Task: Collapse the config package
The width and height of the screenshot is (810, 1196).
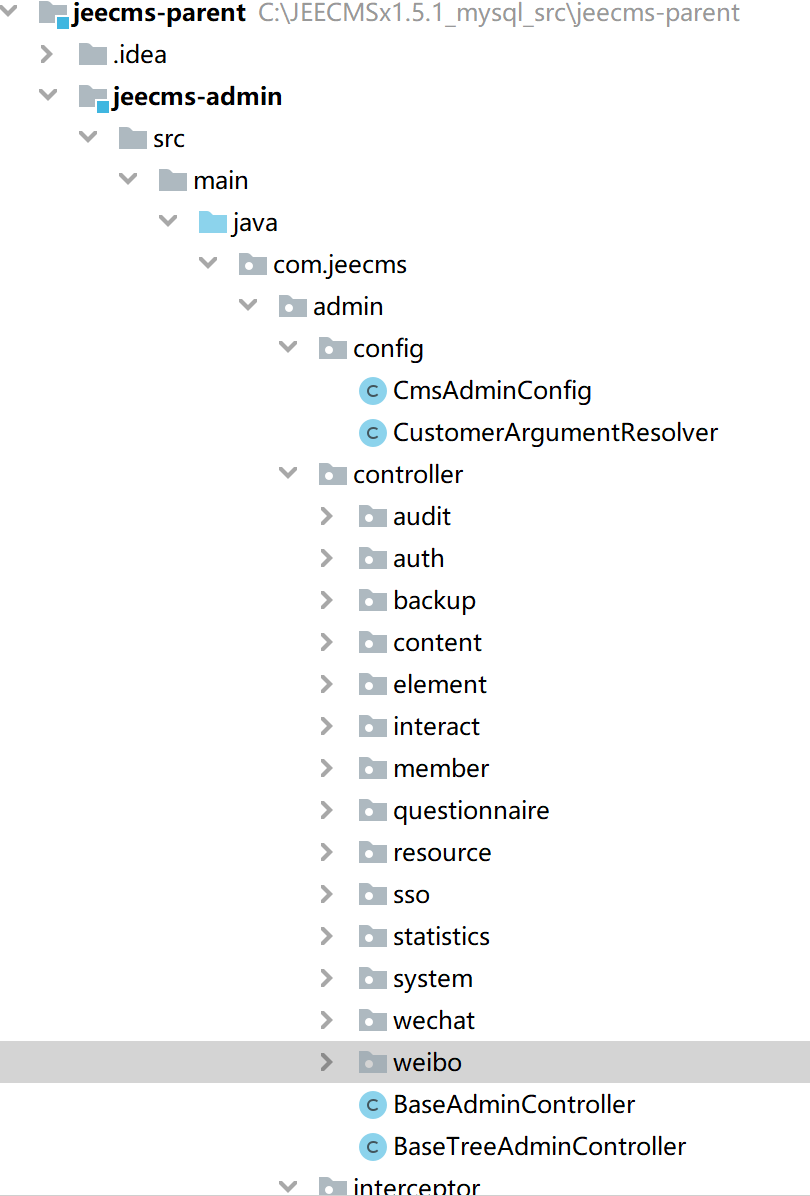Action: [288, 347]
